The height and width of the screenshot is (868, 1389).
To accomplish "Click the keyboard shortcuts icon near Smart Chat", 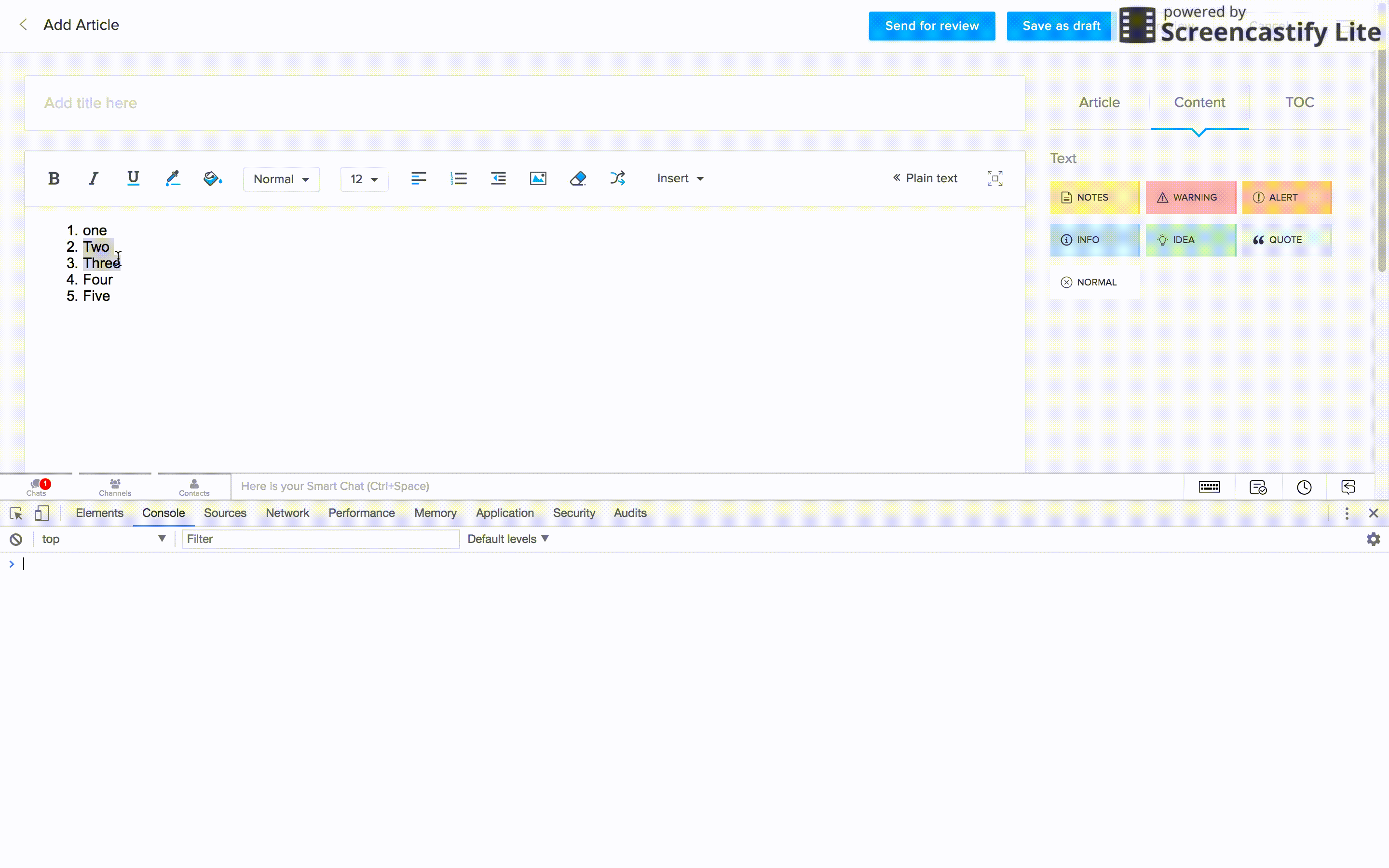I will pos(1209,486).
